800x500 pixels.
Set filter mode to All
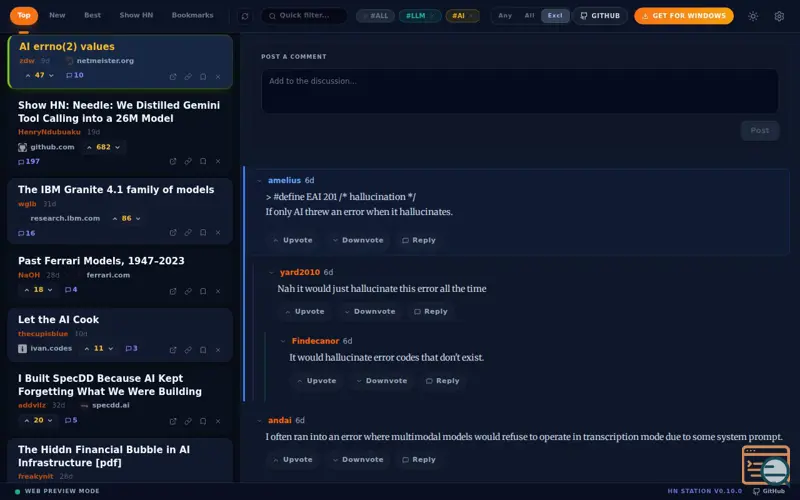(x=529, y=16)
